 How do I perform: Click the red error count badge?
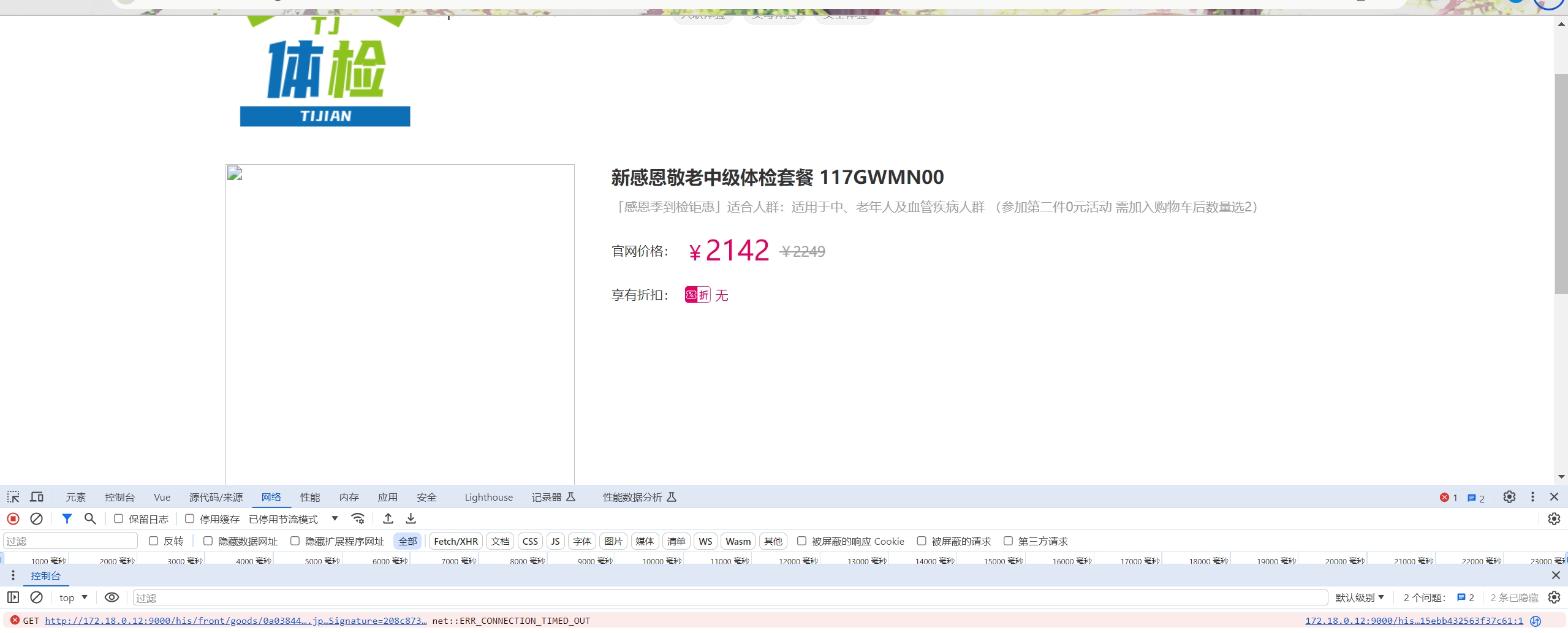tap(1449, 498)
